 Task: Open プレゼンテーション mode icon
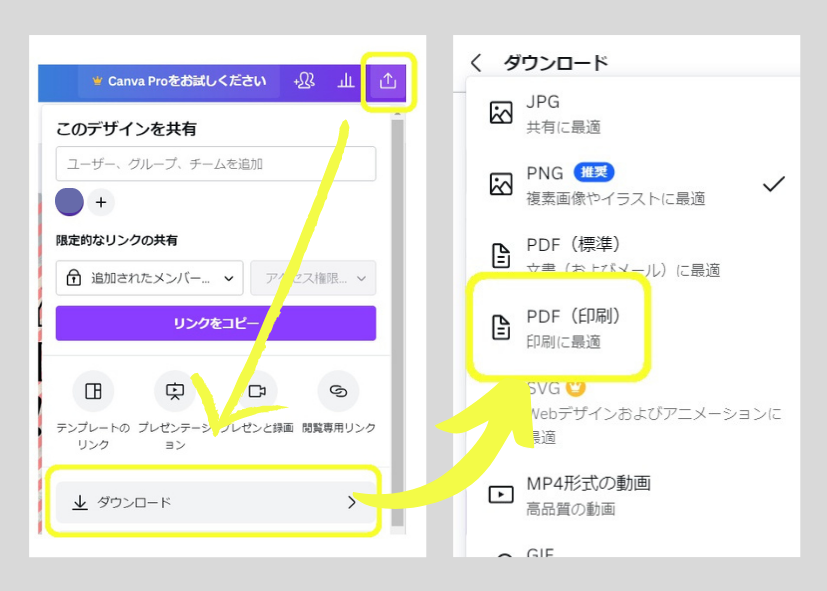tap(175, 392)
